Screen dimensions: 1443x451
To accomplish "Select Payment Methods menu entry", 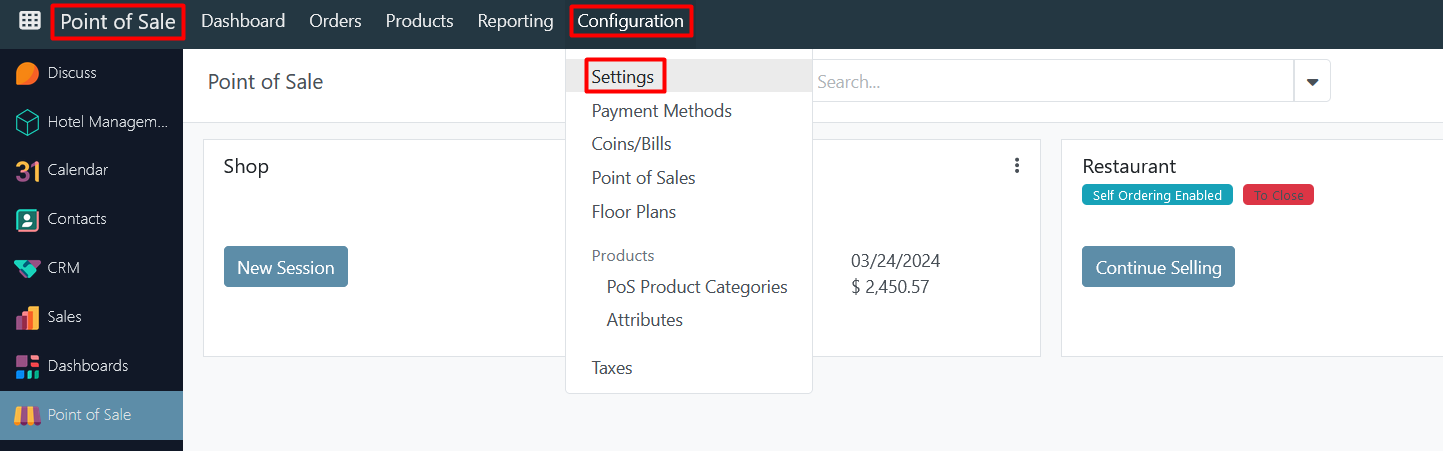I will (661, 111).
